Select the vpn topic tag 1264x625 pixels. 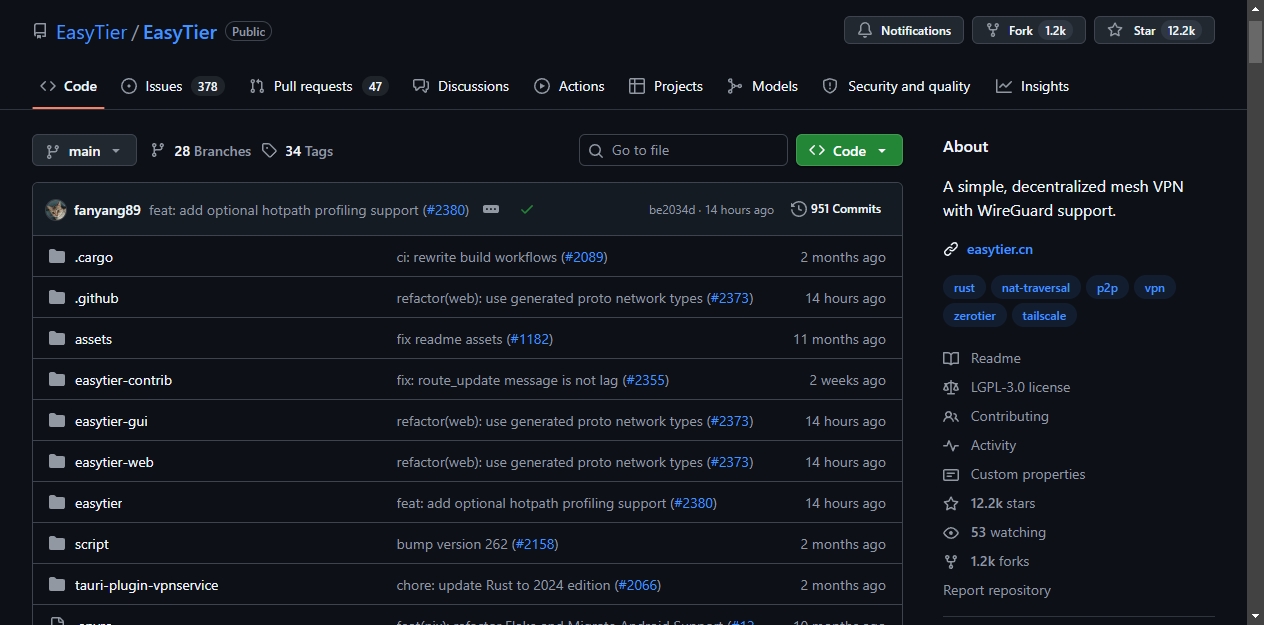(1155, 288)
